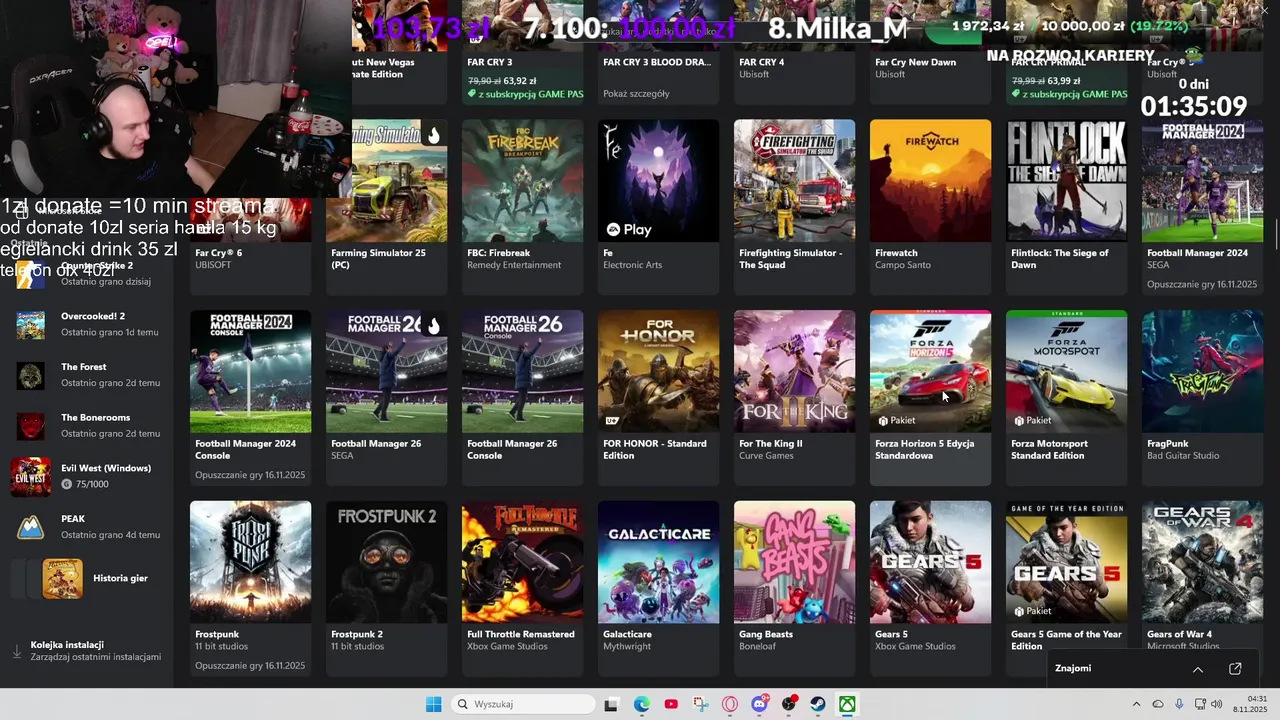Open FAR CRY 4 Ubisoft title

click(762, 62)
